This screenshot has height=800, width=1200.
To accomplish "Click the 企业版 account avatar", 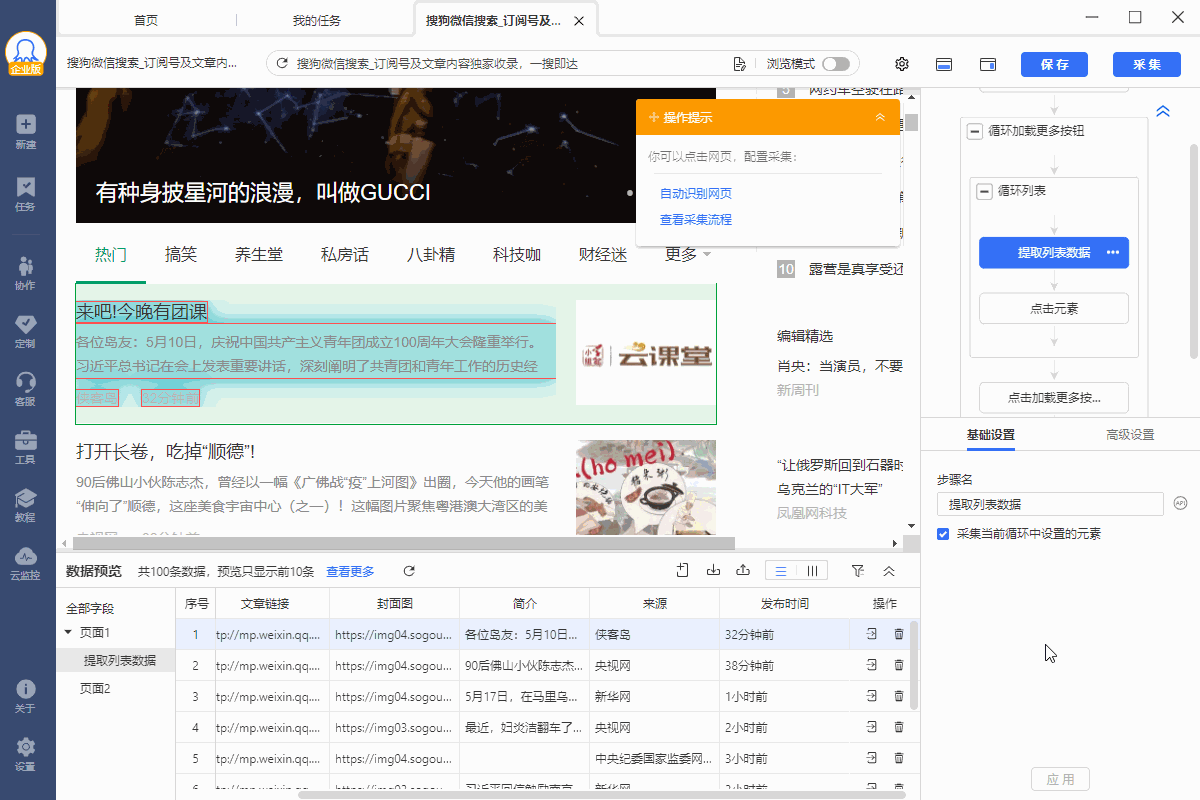I will pos(26,54).
